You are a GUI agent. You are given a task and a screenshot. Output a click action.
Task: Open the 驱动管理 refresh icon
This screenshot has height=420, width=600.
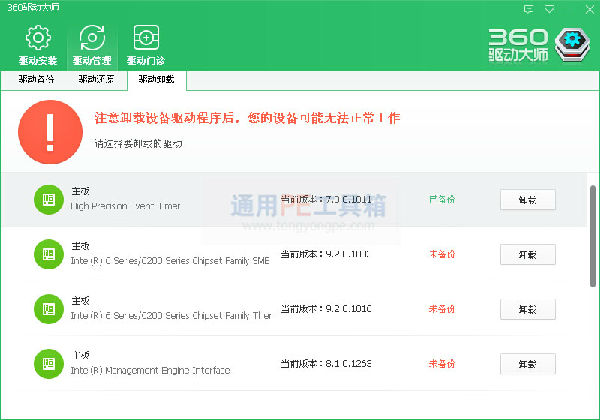point(92,37)
